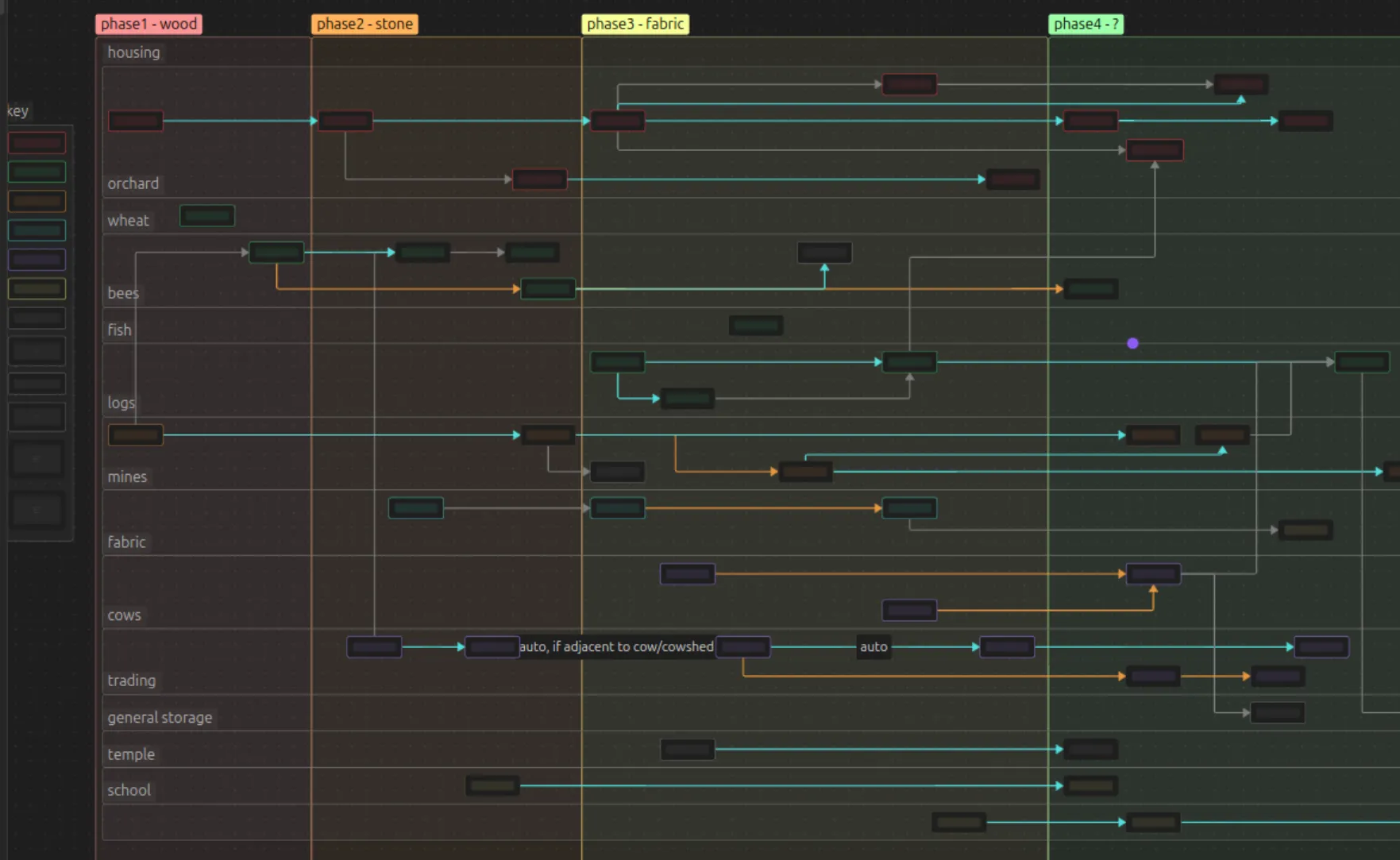This screenshot has height=860, width=1400.
Task: Select the housing row label
Action: pyautogui.click(x=133, y=52)
